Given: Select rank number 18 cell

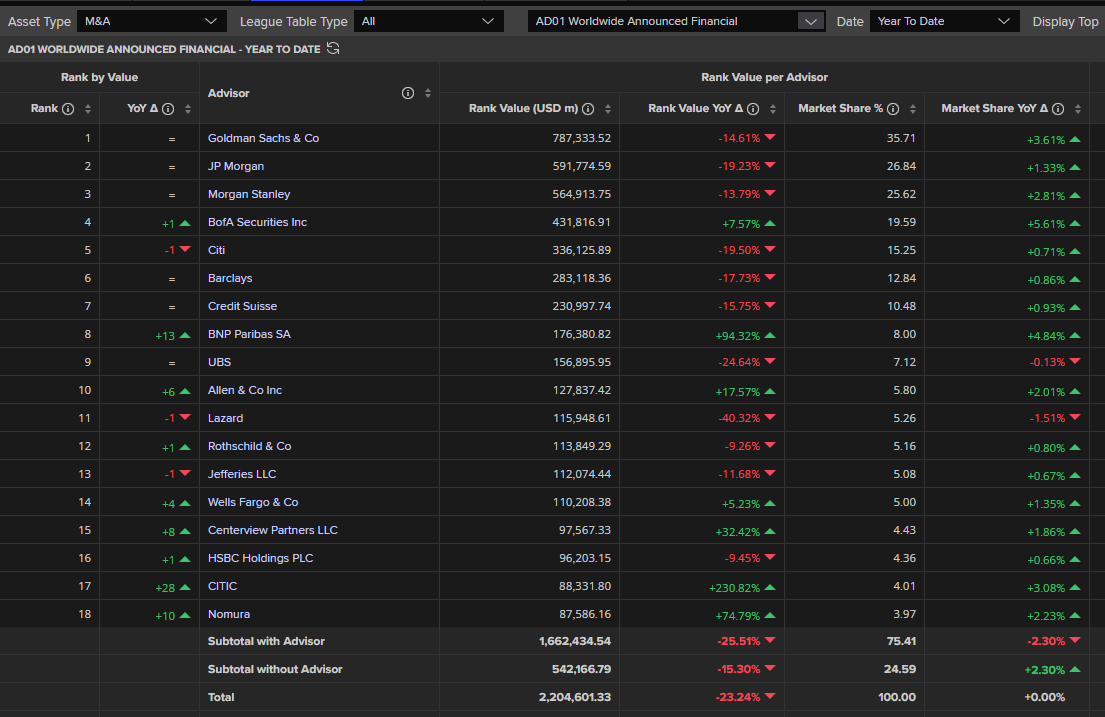Looking at the screenshot, I should pos(85,614).
